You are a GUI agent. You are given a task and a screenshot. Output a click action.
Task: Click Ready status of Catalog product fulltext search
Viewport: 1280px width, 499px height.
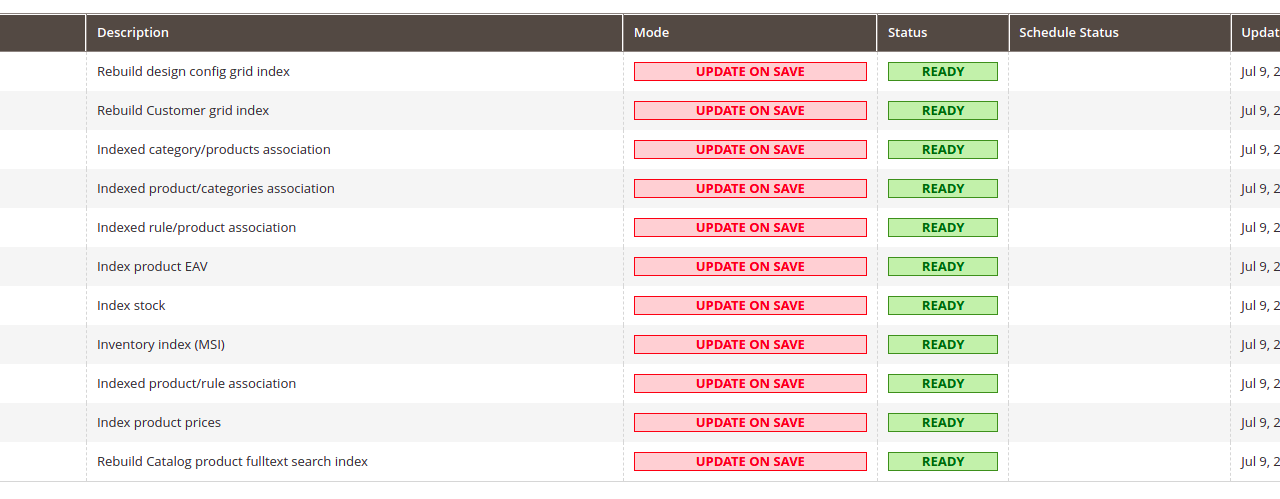point(943,462)
